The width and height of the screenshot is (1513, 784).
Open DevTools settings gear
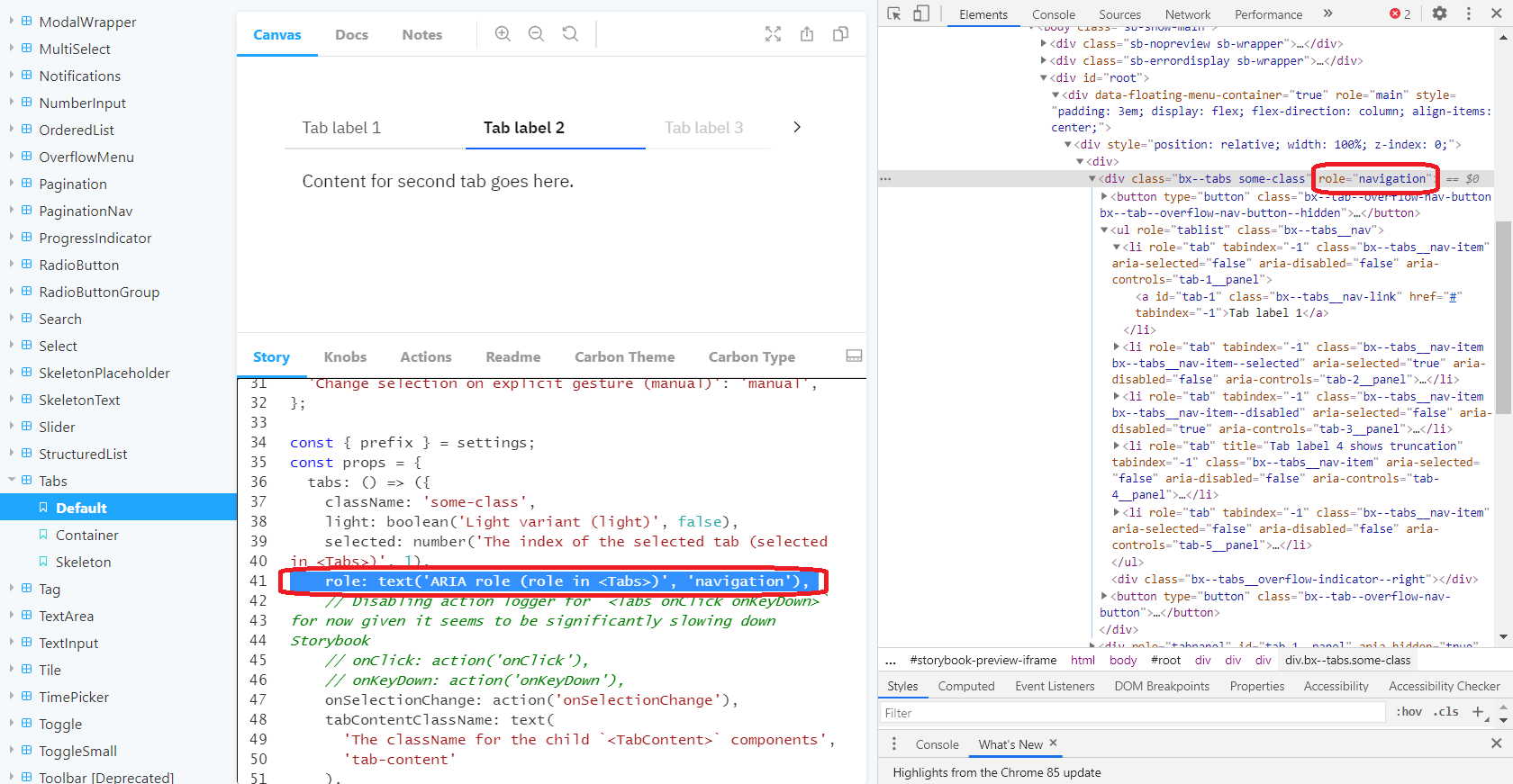click(x=1440, y=14)
